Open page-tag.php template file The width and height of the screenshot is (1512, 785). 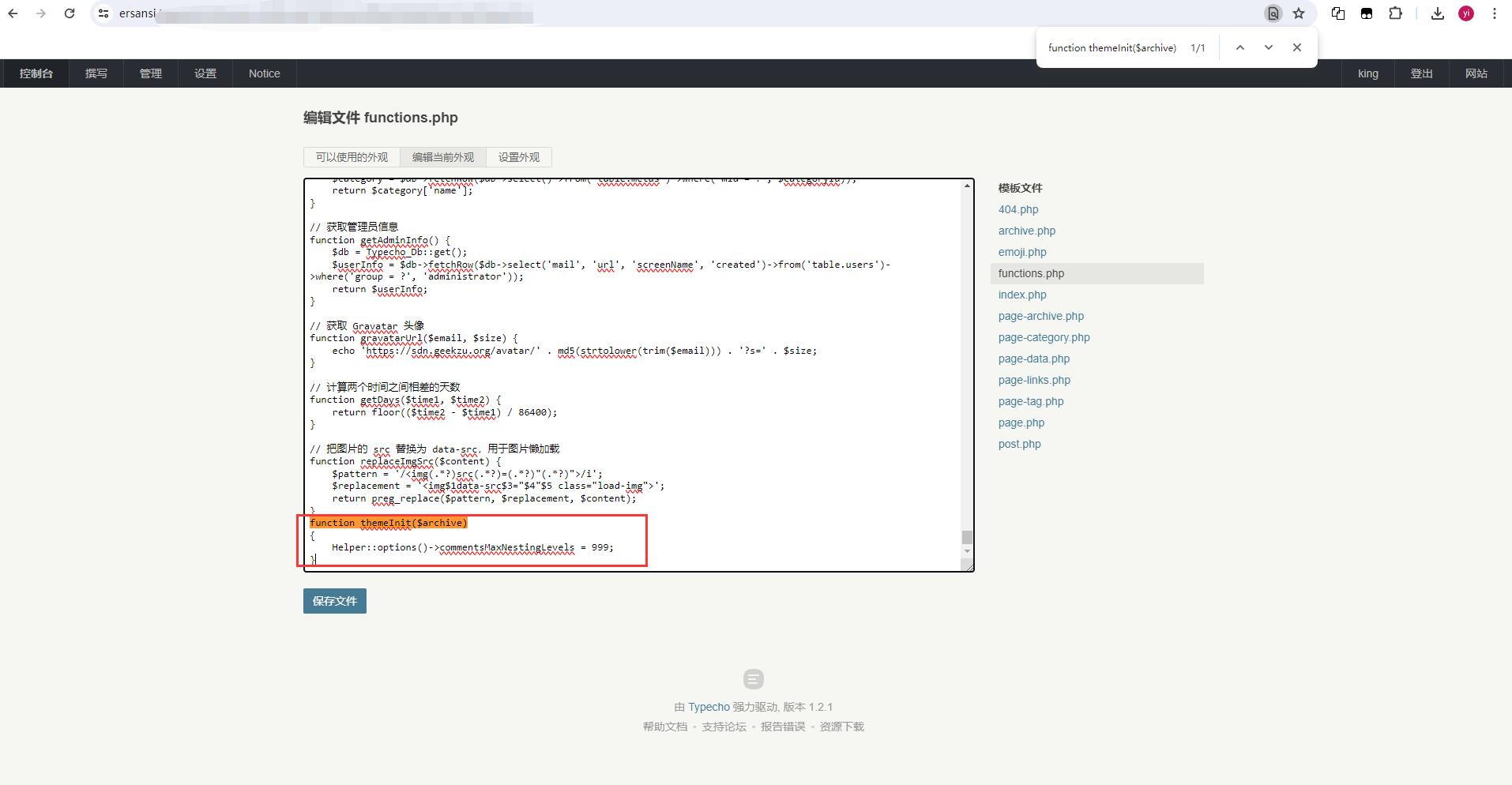click(1031, 401)
